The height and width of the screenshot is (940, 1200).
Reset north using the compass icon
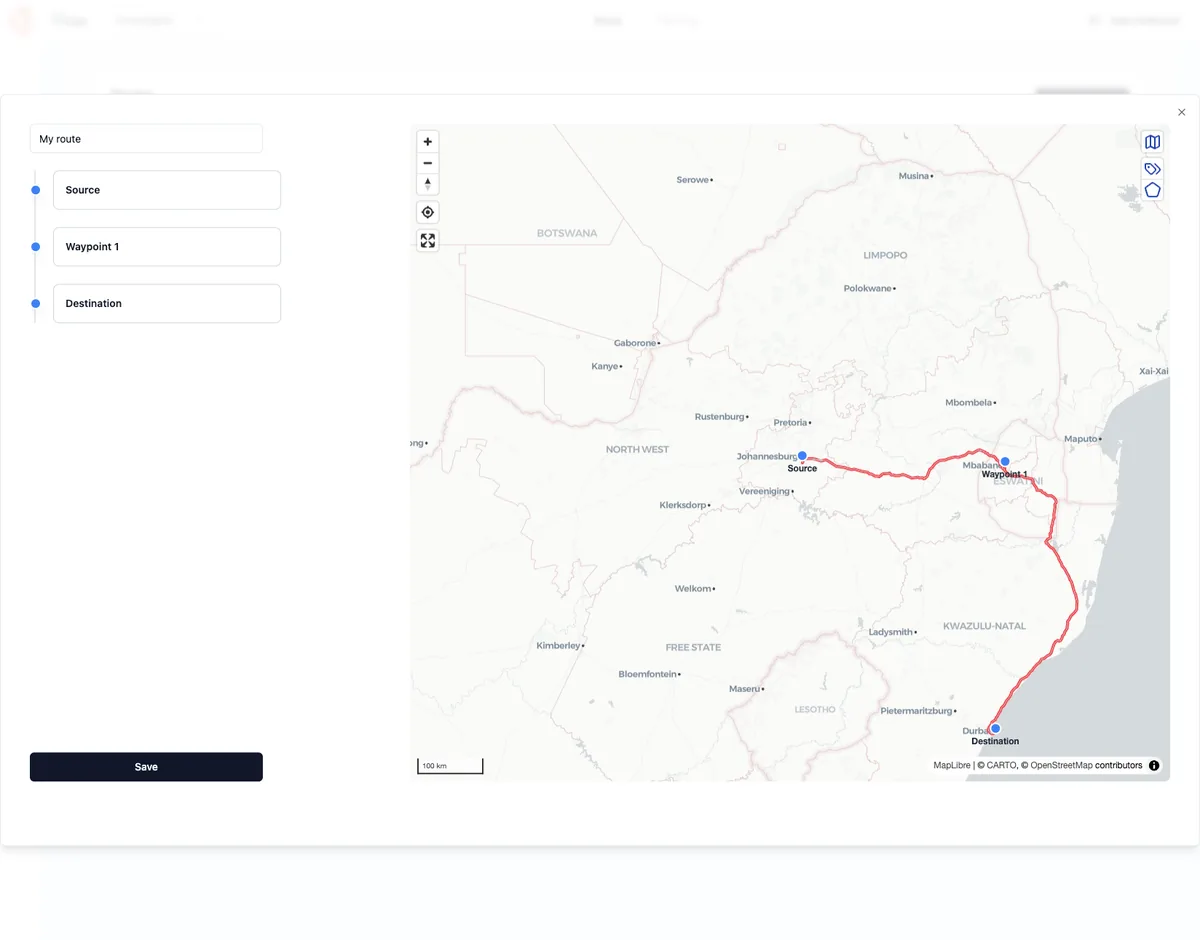tap(427, 184)
